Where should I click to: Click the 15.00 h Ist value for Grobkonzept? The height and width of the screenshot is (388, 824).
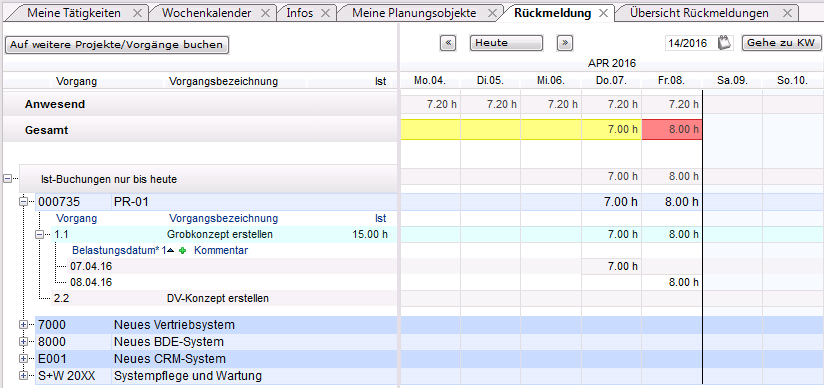[x=370, y=235]
